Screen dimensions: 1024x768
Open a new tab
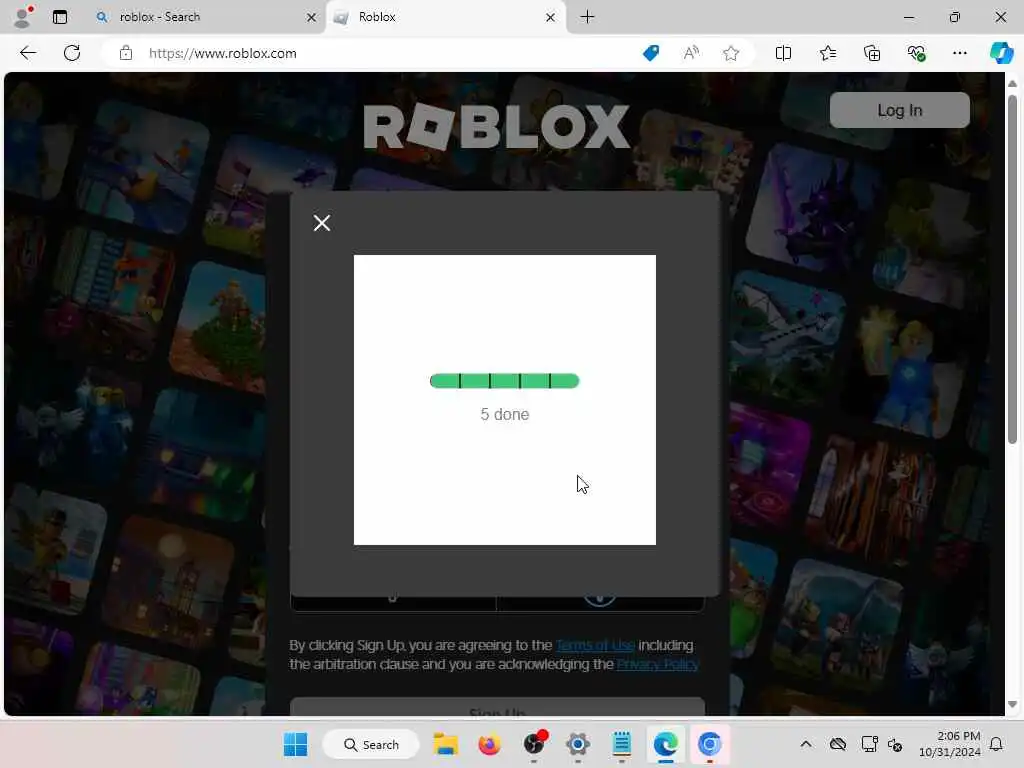click(x=587, y=17)
